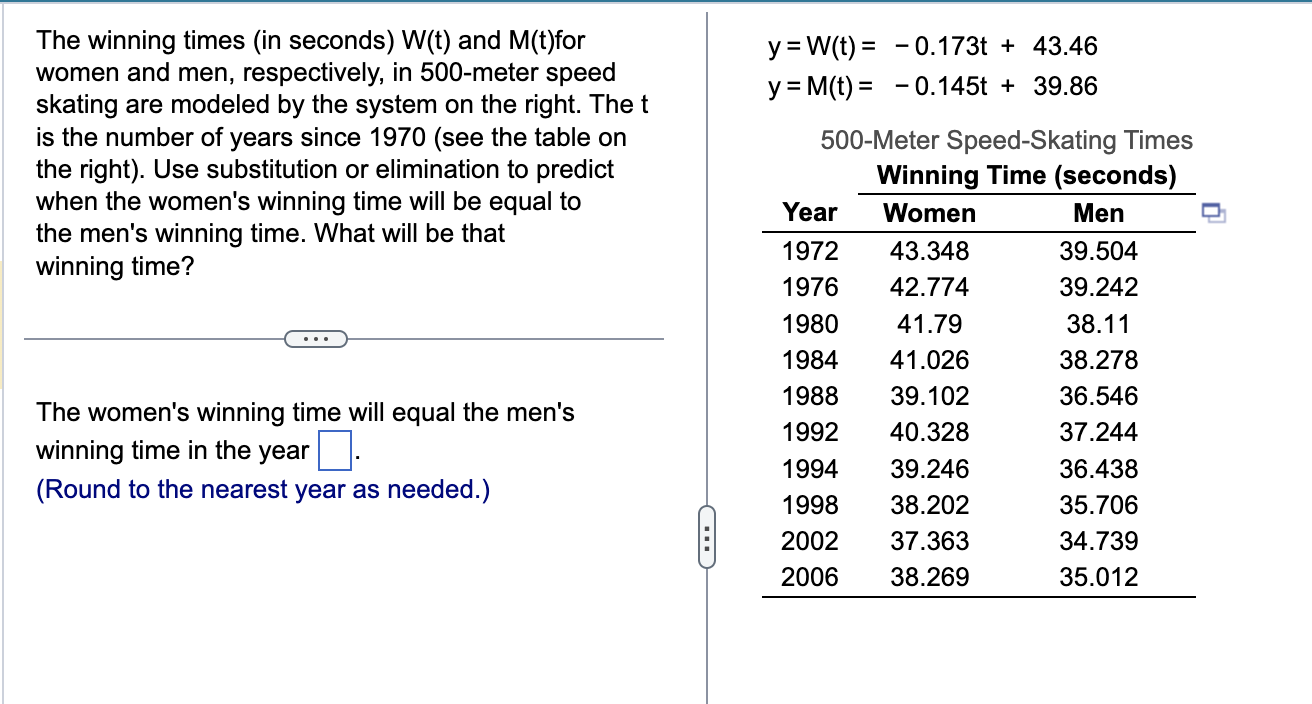Click the horizontal divider line above the answer
This screenshot has height=704, width=1312.
[150, 339]
